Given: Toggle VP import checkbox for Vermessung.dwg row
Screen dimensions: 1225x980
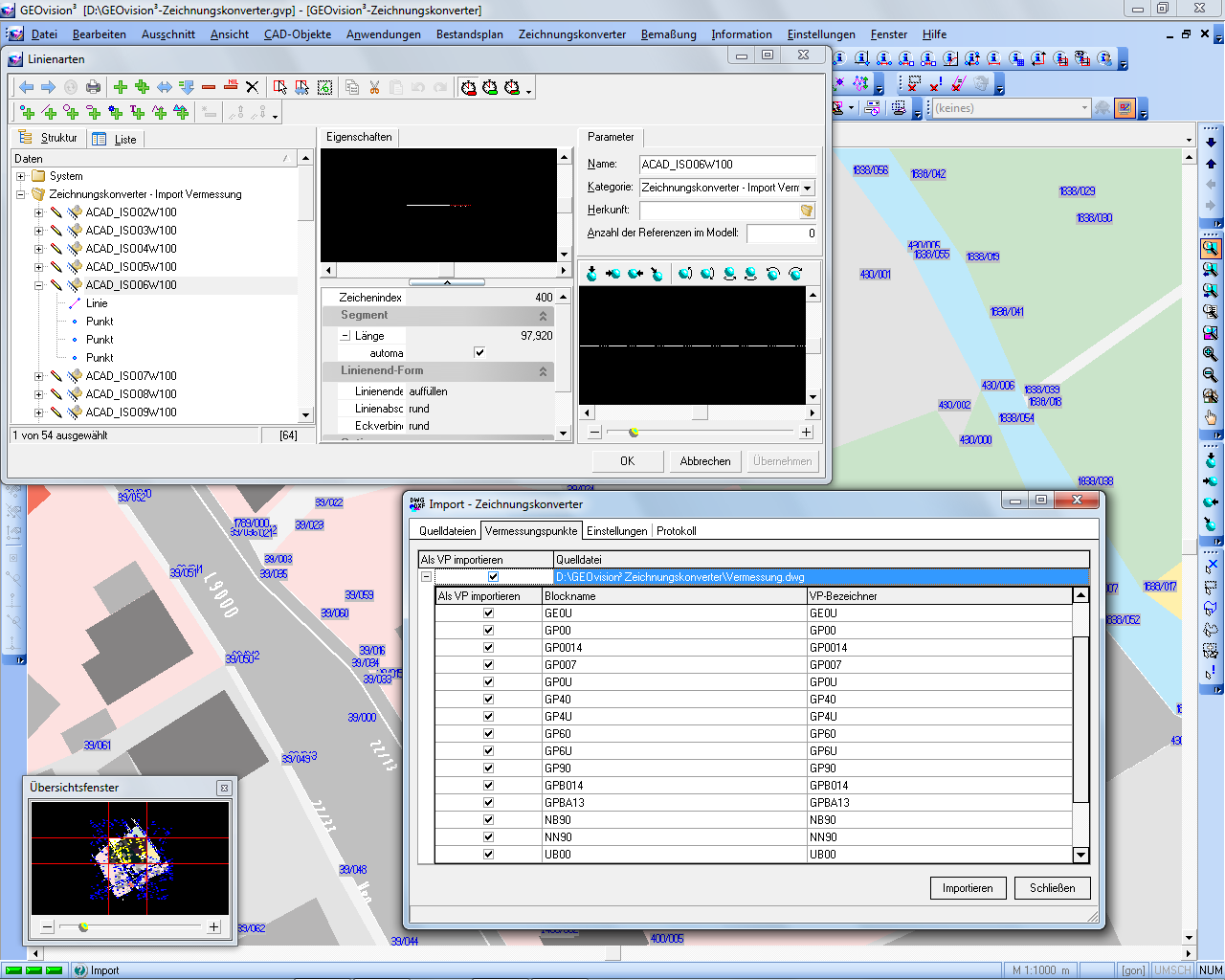Looking at the screenshot, I should (x=493, y=577).
